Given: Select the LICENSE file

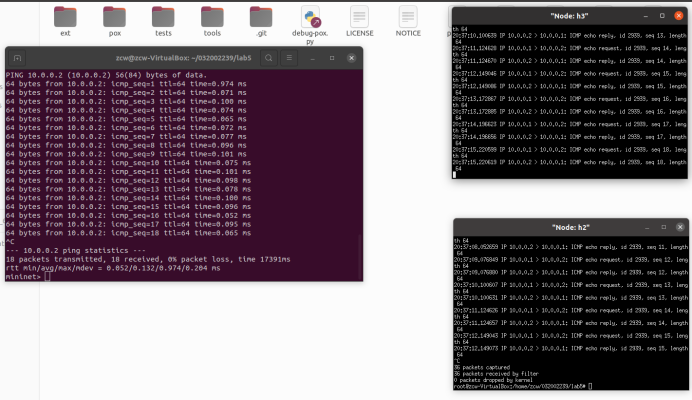Looking at the screenshot, I should (x=360, y=21).
